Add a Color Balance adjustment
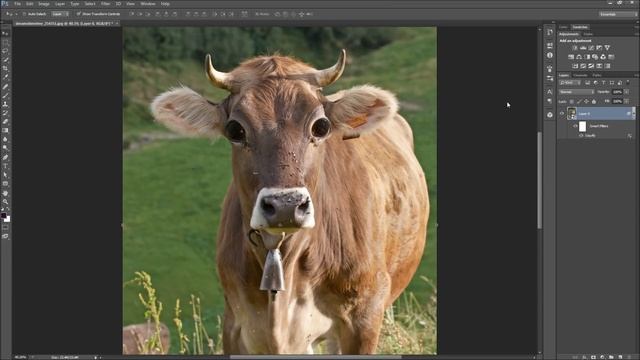The width and height of the screenshot is (640, 360). pos(579,57)
